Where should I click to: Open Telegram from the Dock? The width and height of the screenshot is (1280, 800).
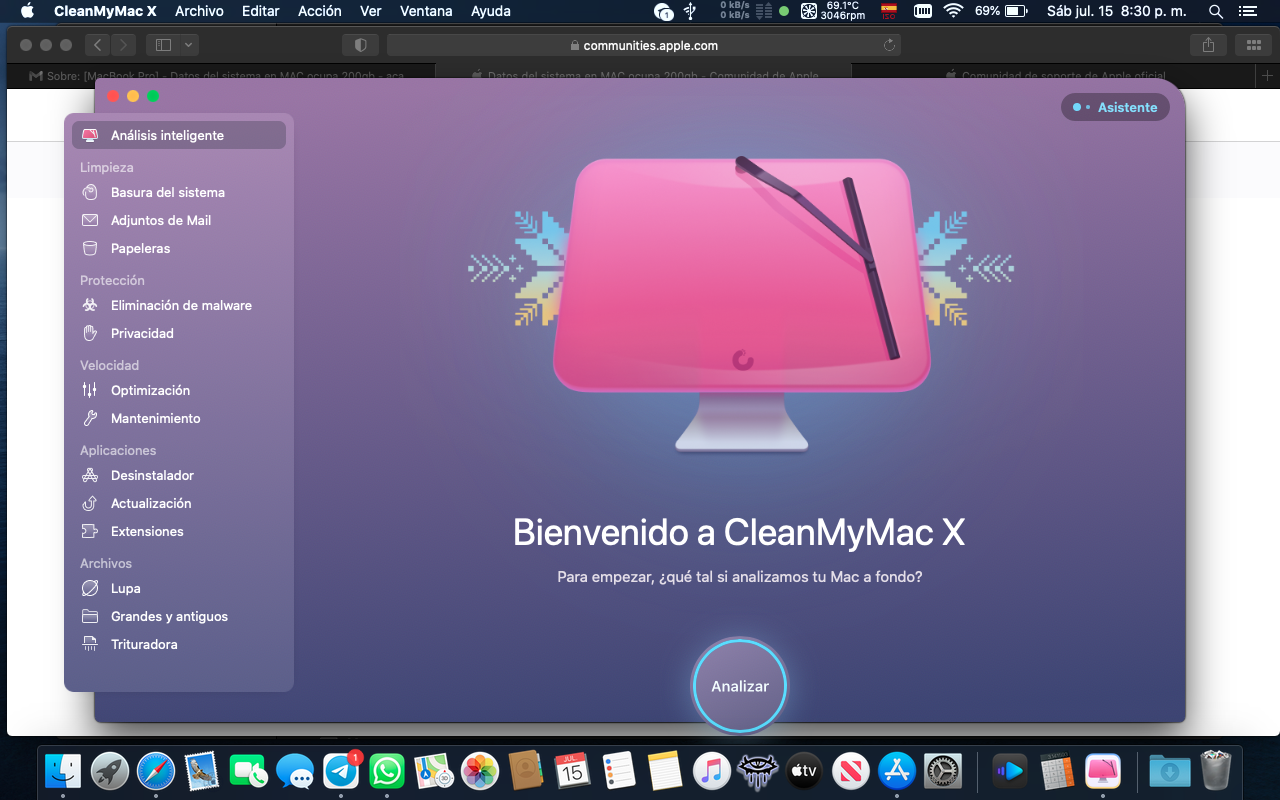pyautogui.click(x=341, y=771)
